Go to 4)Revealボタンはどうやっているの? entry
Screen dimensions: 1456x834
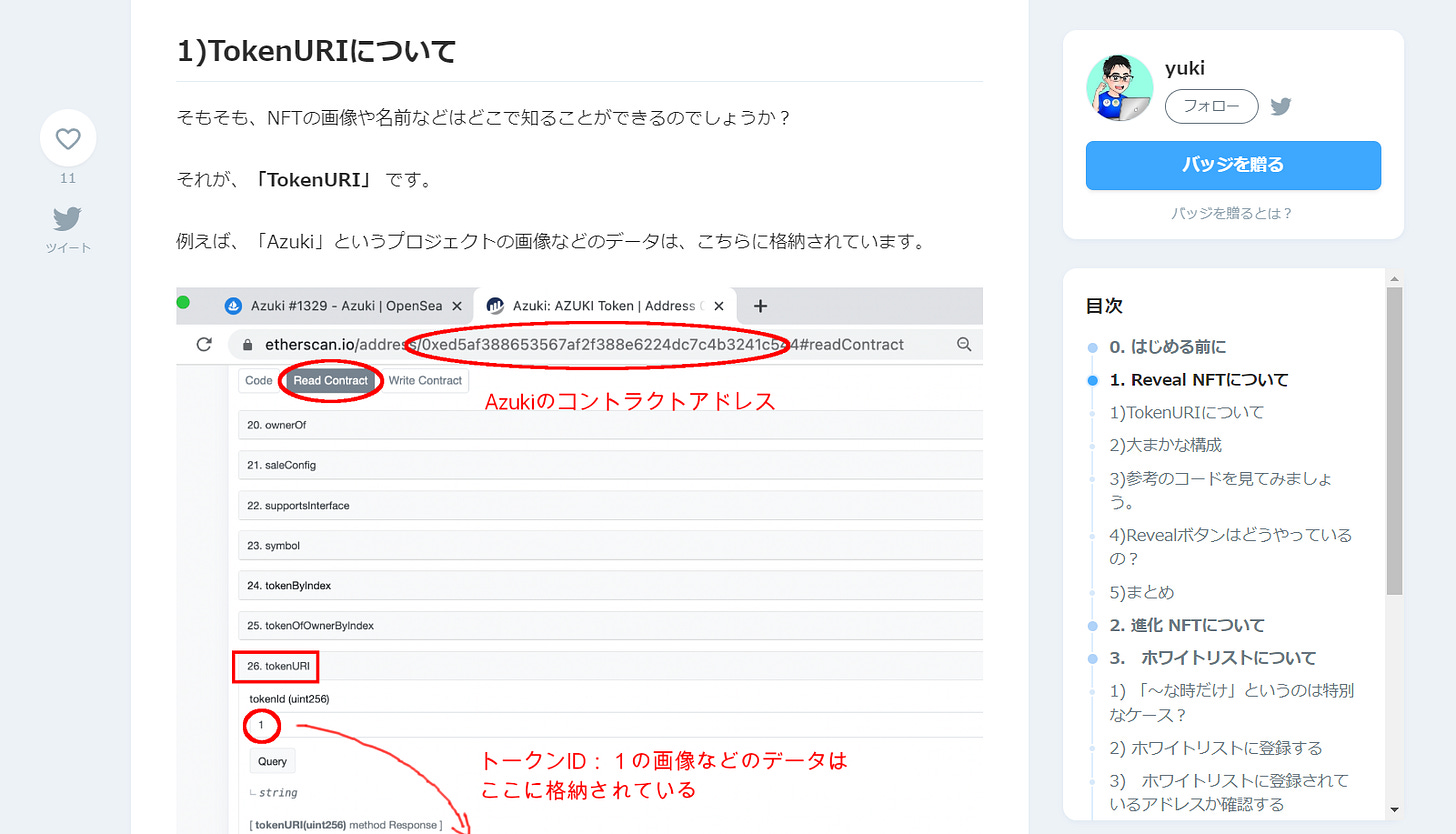[1230, 546]
